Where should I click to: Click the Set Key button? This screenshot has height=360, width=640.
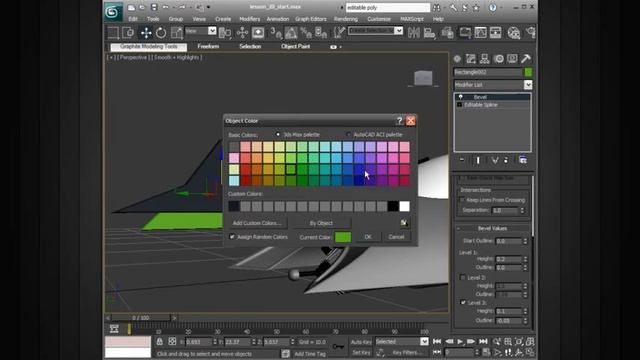(x=361, y=352)
